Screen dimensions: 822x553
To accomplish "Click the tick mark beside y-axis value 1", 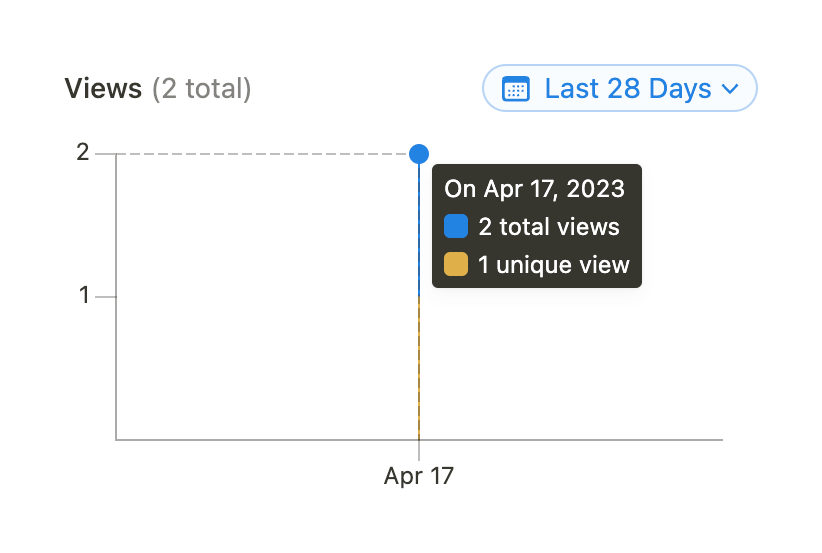I will click(x=106, y=297).
